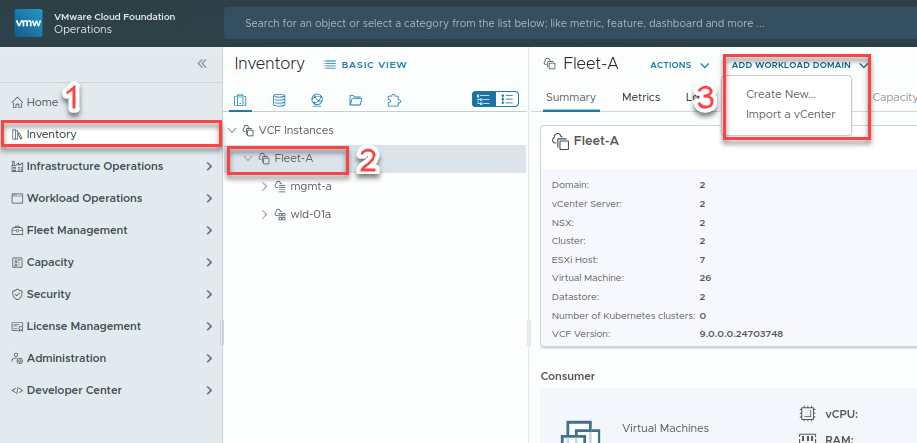Click the global search input field
Image resolution: width=917 pixels, height=443 pixels.
(560, 22)
